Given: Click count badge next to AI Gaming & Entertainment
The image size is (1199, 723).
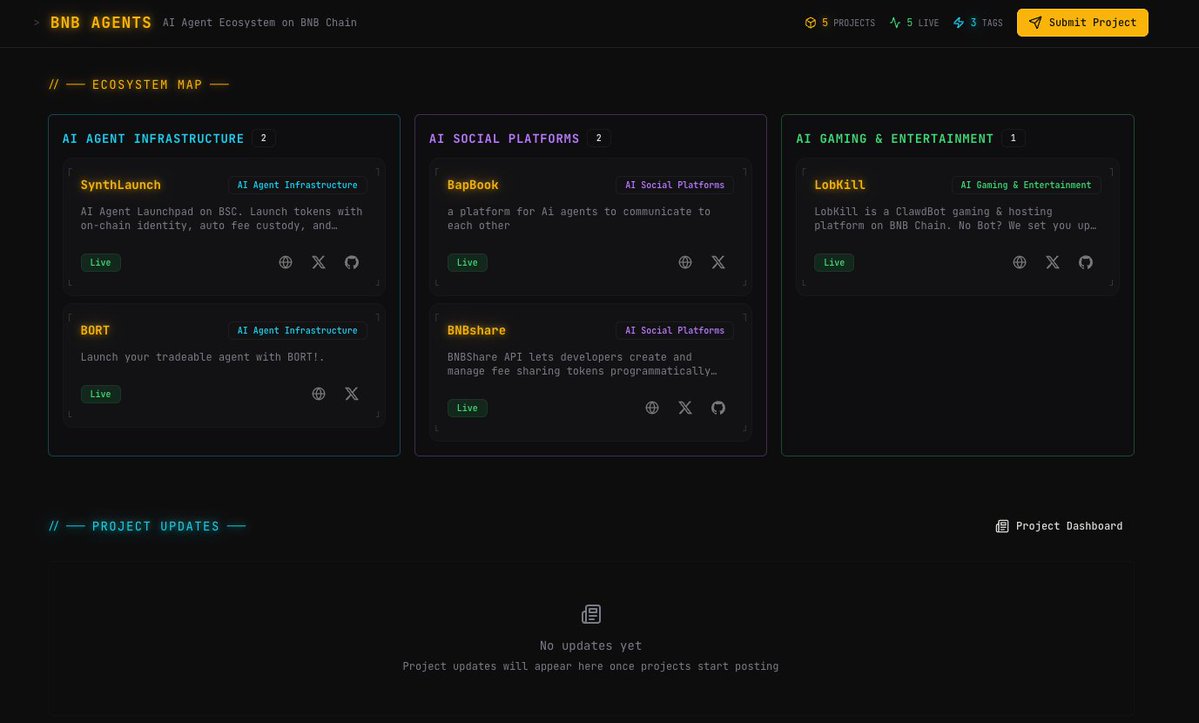Looking at the screenshot, I should click(x=1013, y=138).
